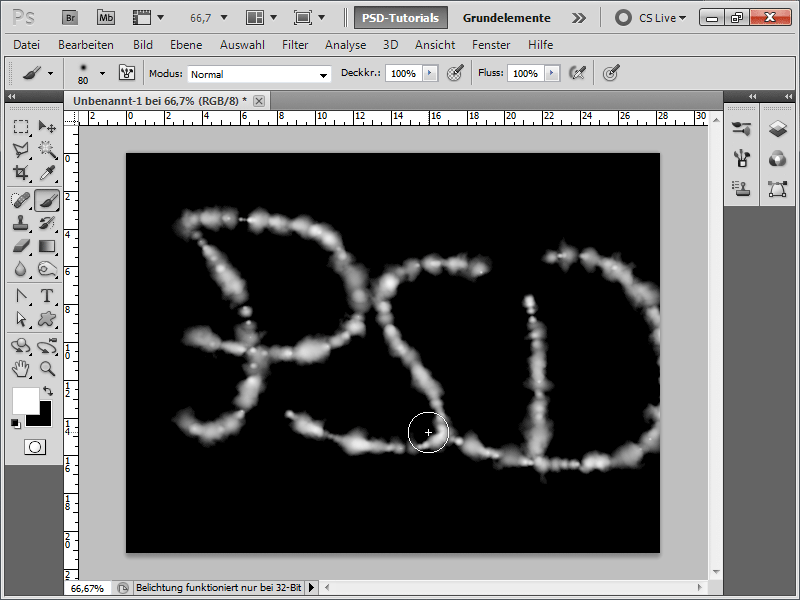
Task: Enable airbrush mode
Action: [x=577, y=73]
